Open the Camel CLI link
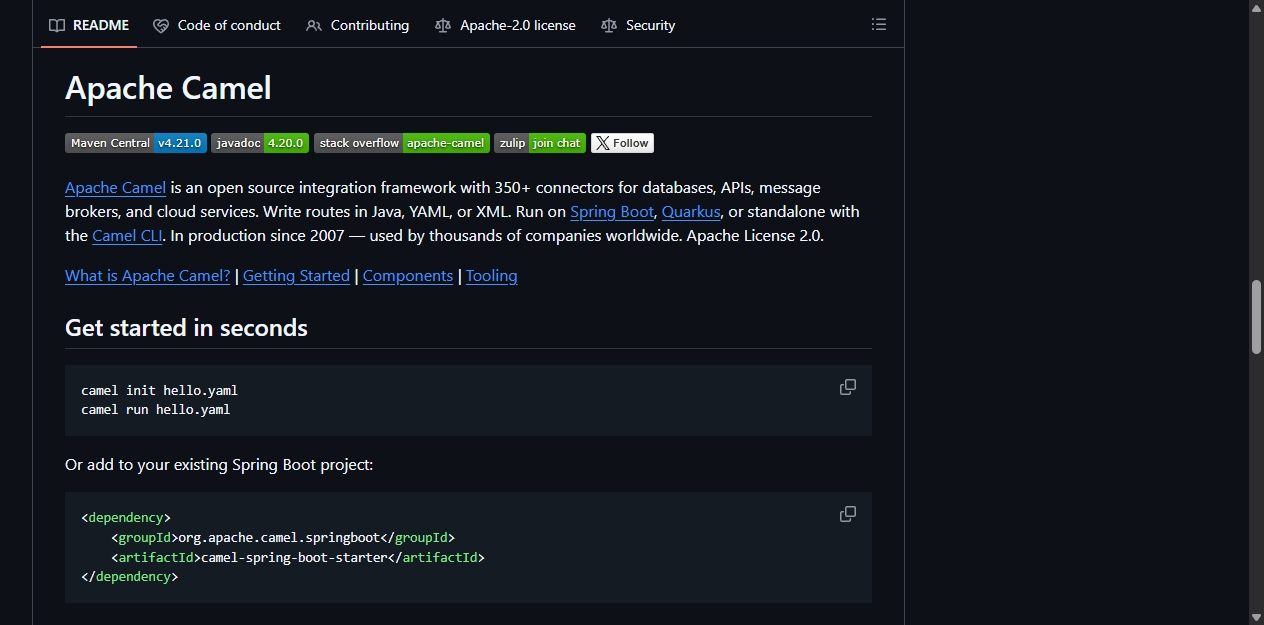The image size is (1264, 625). point(127,236)
